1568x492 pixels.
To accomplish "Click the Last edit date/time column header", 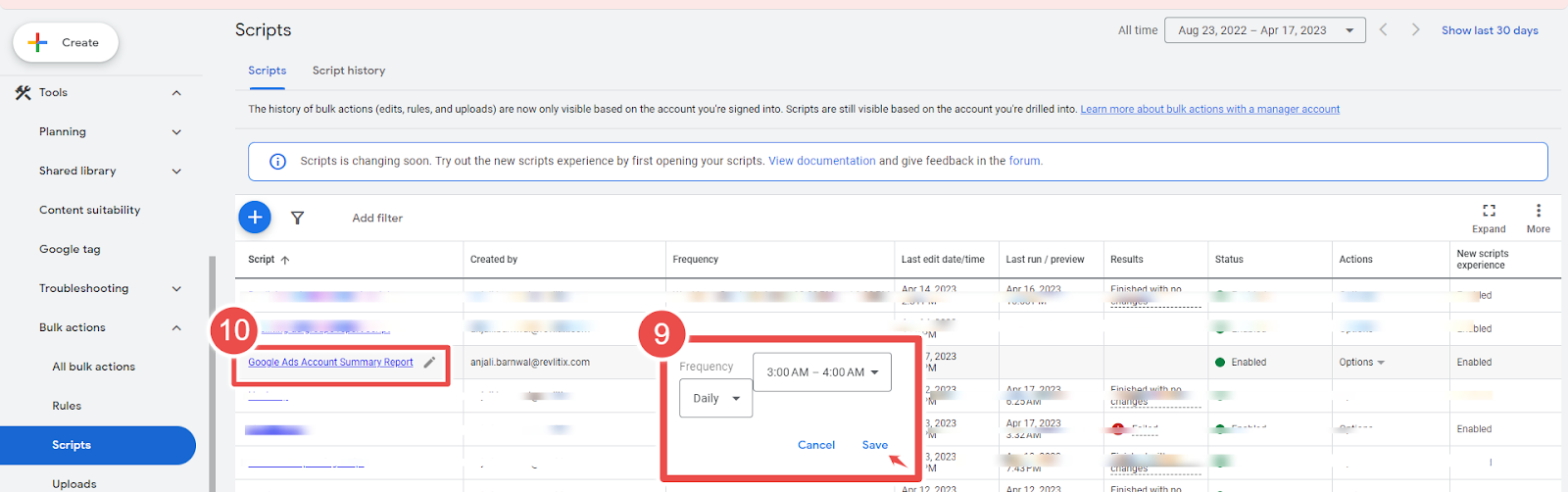I will click(943, 260).
